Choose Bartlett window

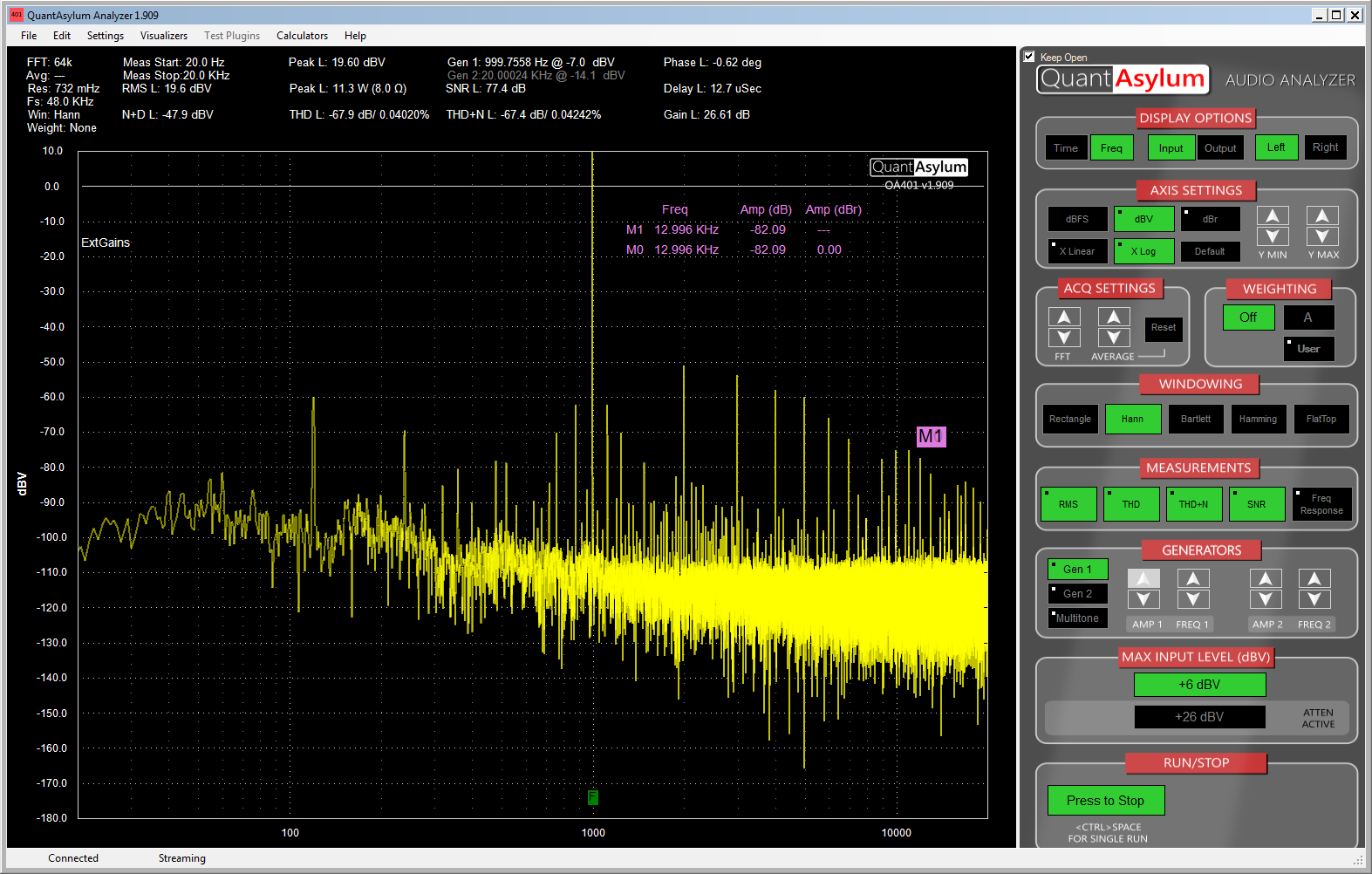(x=1196, y=420)
